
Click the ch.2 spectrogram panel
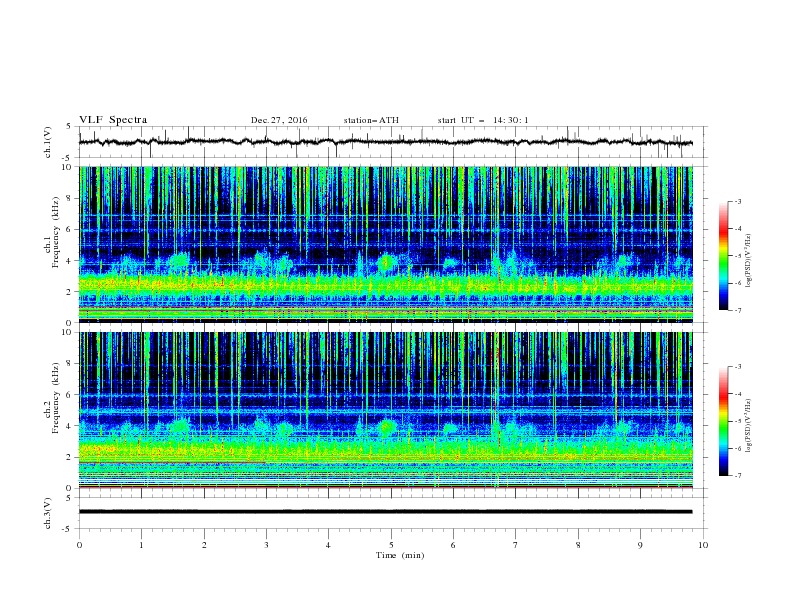[x=386, y=410]
